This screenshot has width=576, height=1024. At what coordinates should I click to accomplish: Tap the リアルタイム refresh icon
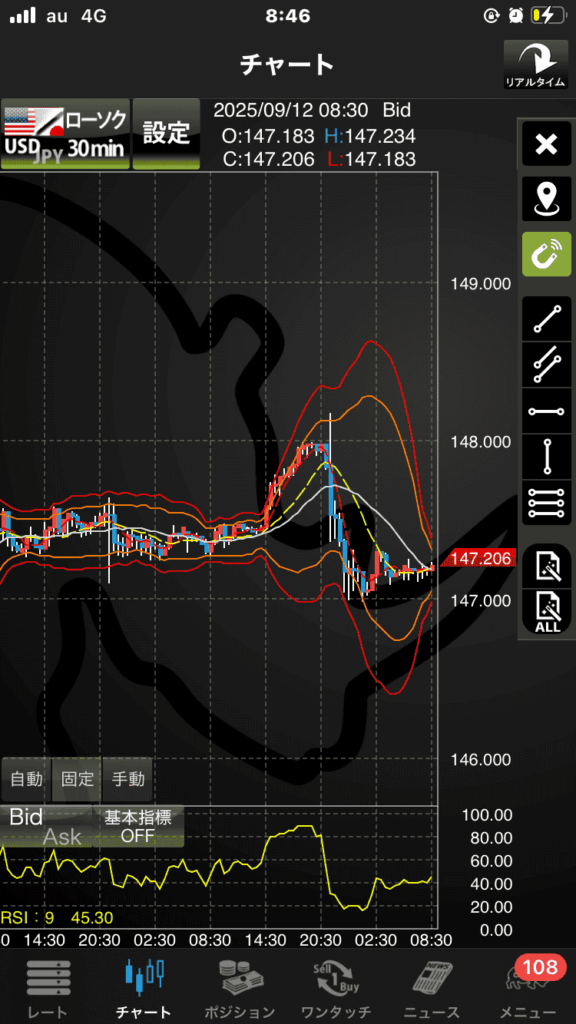coord(536,65)
